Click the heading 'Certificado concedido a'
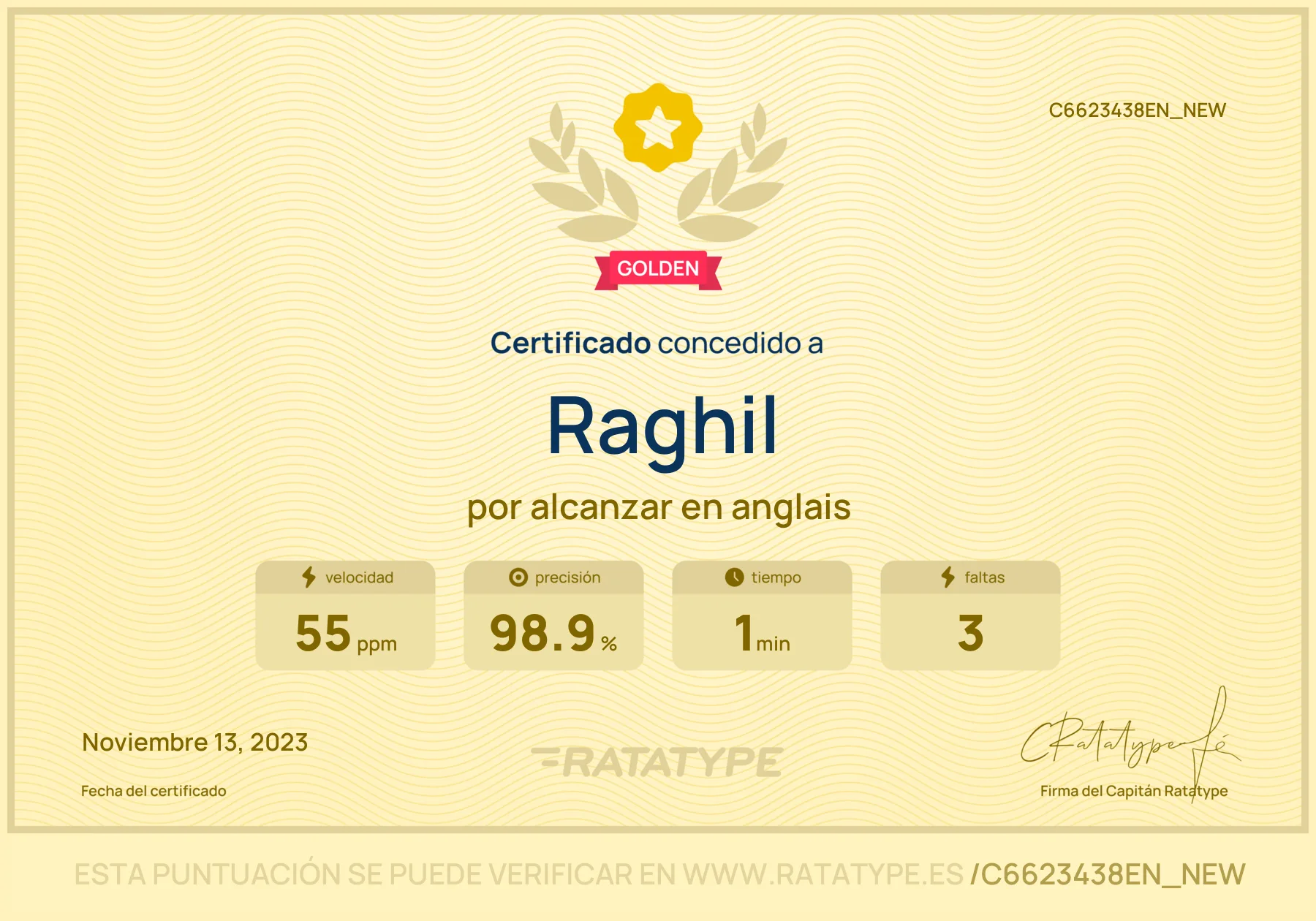This screenshot has width=1316, height=921. (657, 343)
